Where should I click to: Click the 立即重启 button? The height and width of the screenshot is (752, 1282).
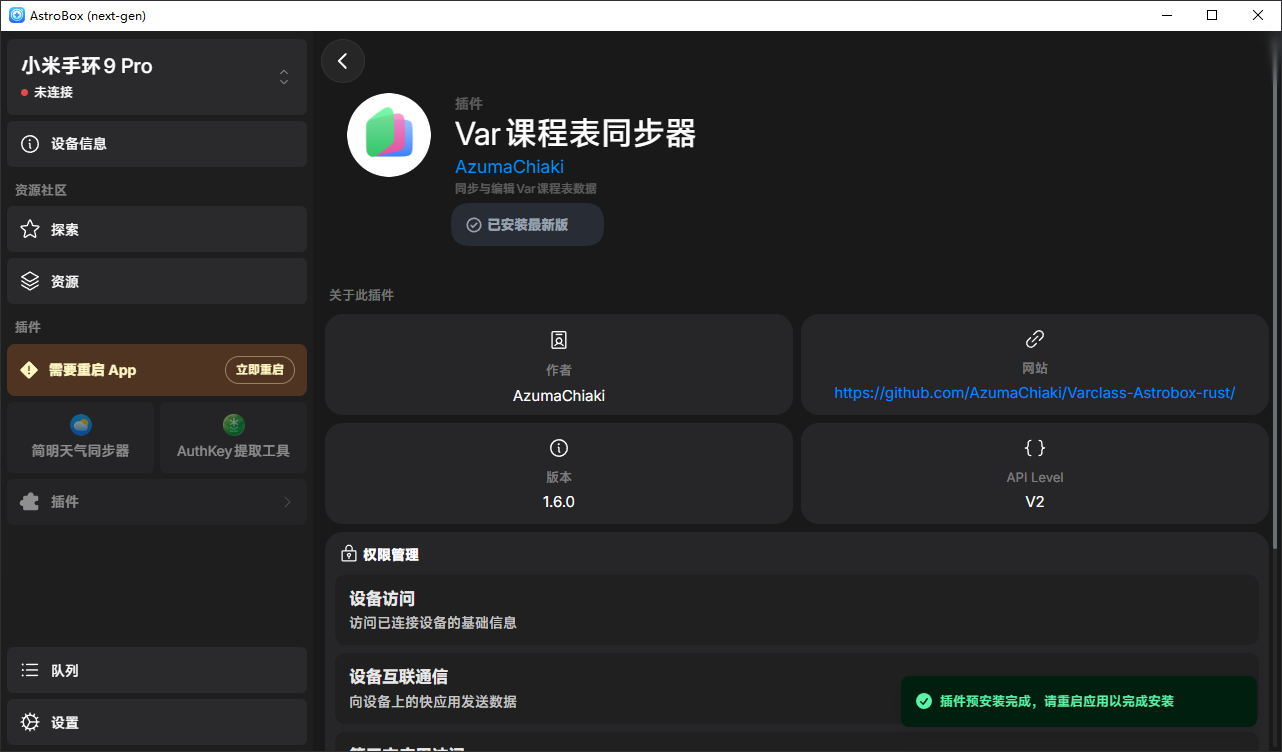pyautogui.click(x=260, y=370)
